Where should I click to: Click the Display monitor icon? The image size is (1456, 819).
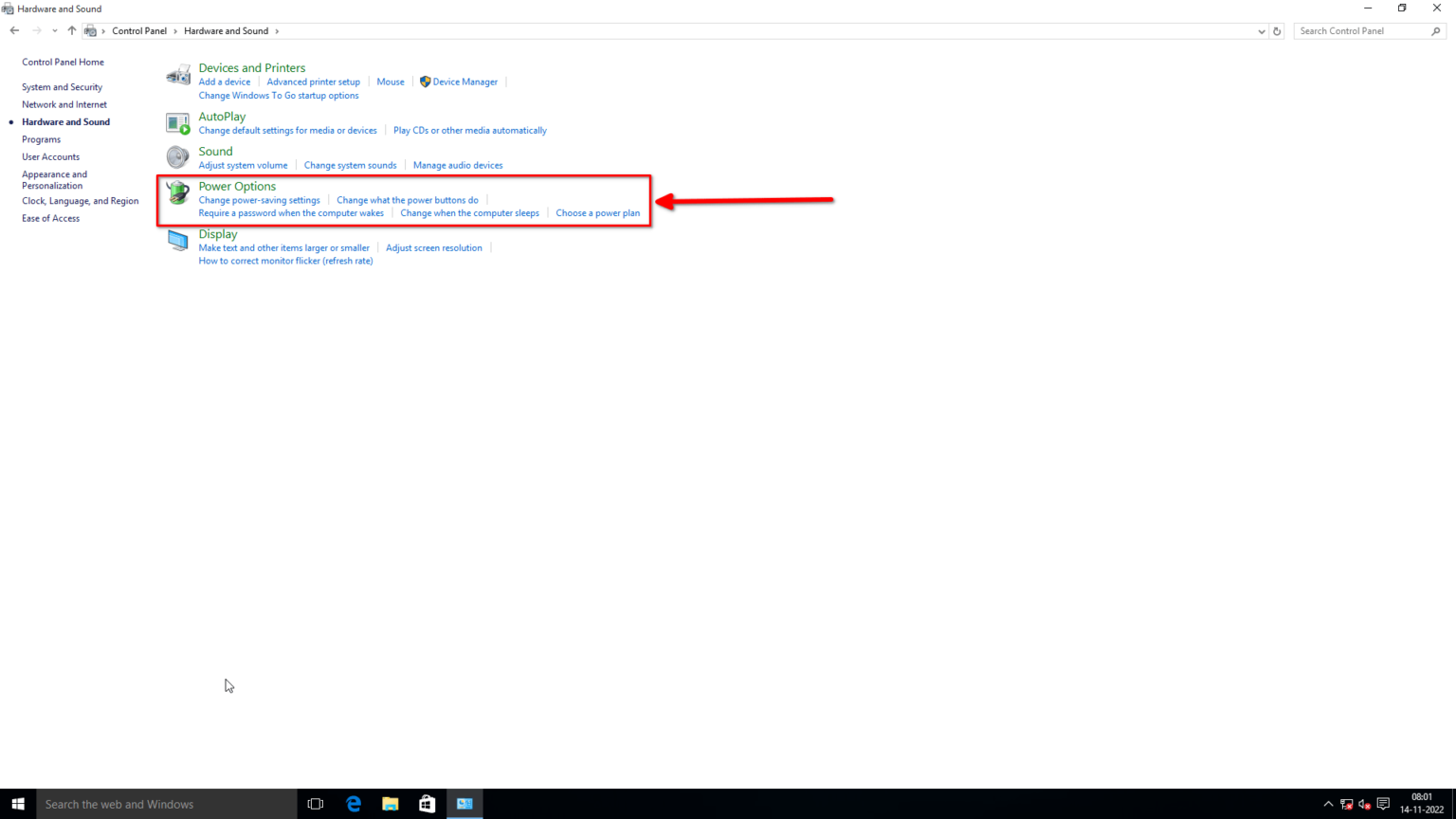[178, 241]
